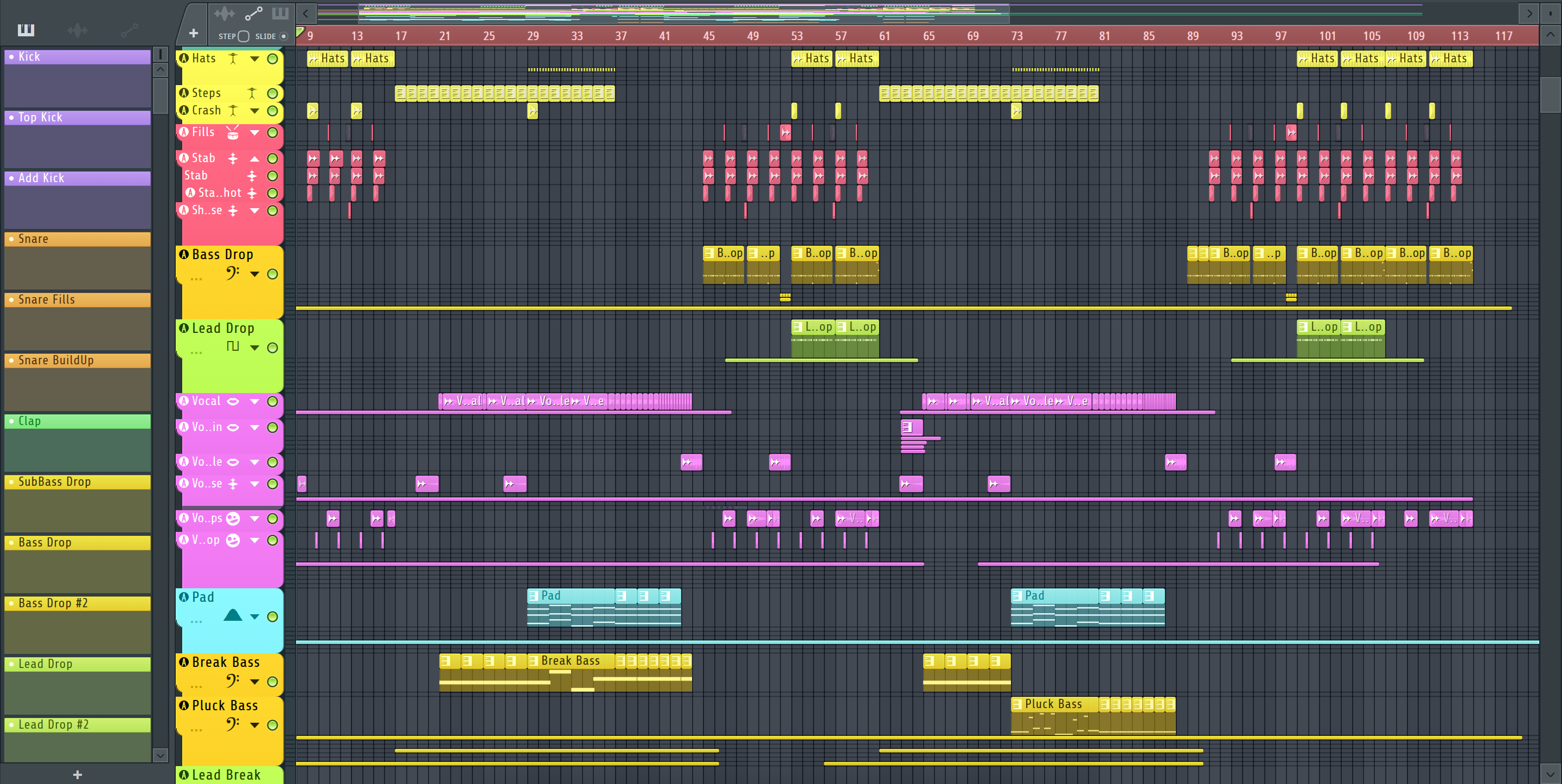
Task: Expand the Break Bass track arrow
Action: point(255,682)
